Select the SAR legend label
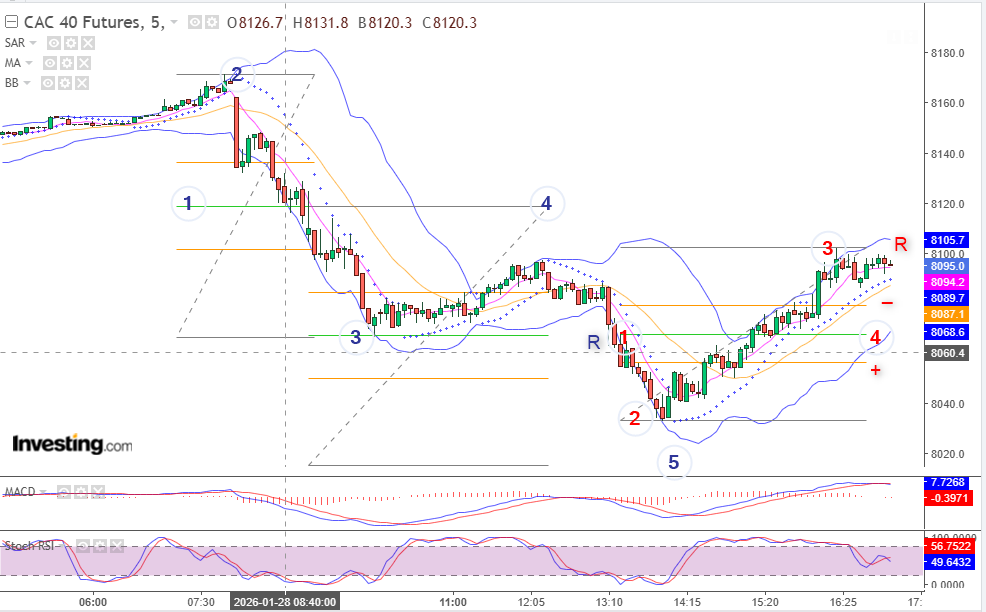This screenshot has width=986, height=612. coord(15,43)
